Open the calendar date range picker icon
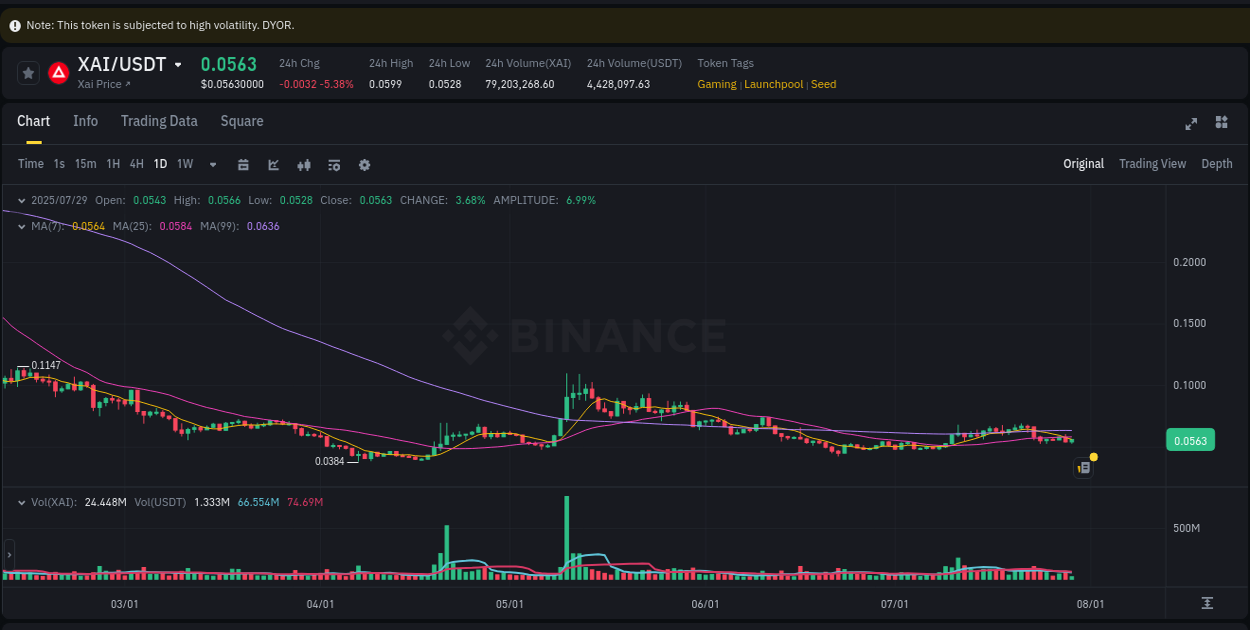This screenshot has height=630, width=1250. click(243, 164)
